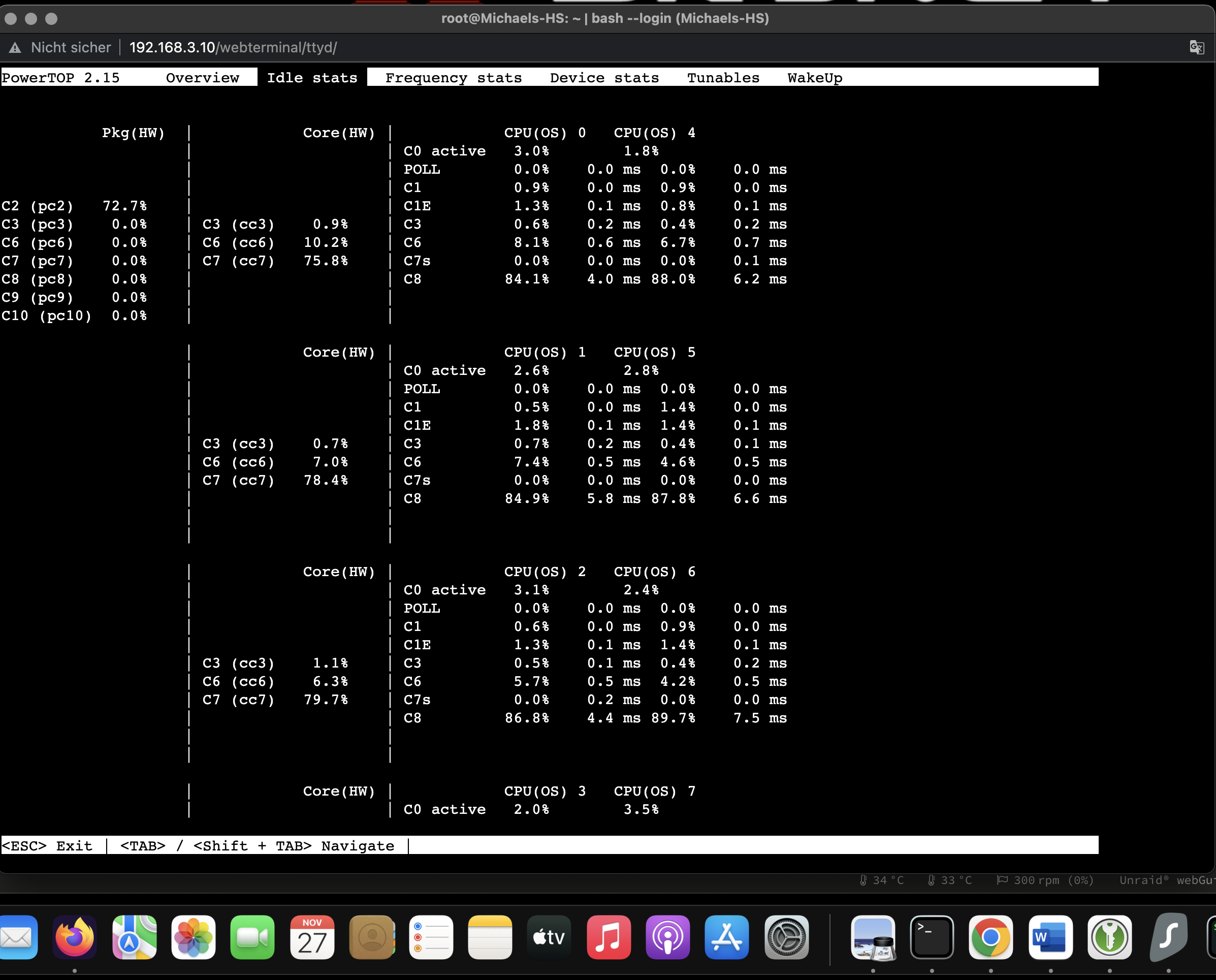1216x980 pixels.
Task: Open the Photos app icon
Action: 193,937
